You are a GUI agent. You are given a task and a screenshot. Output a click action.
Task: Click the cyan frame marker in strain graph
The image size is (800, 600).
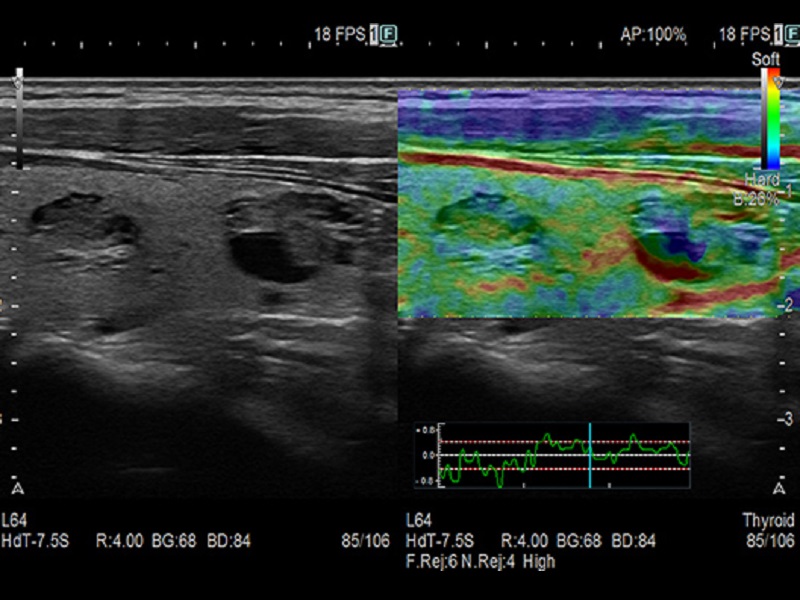(590, 455)
